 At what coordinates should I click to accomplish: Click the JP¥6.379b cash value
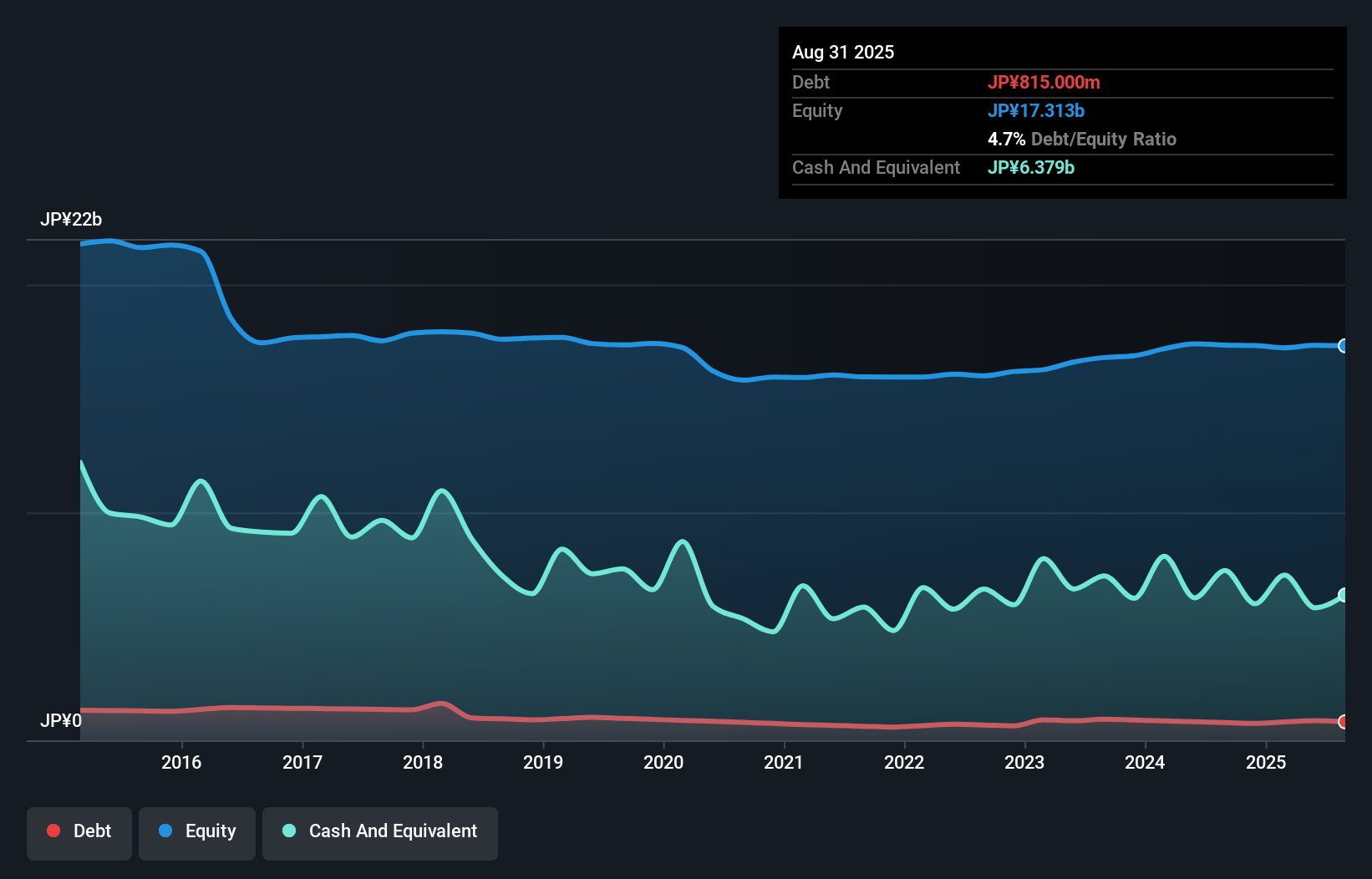1031,167
